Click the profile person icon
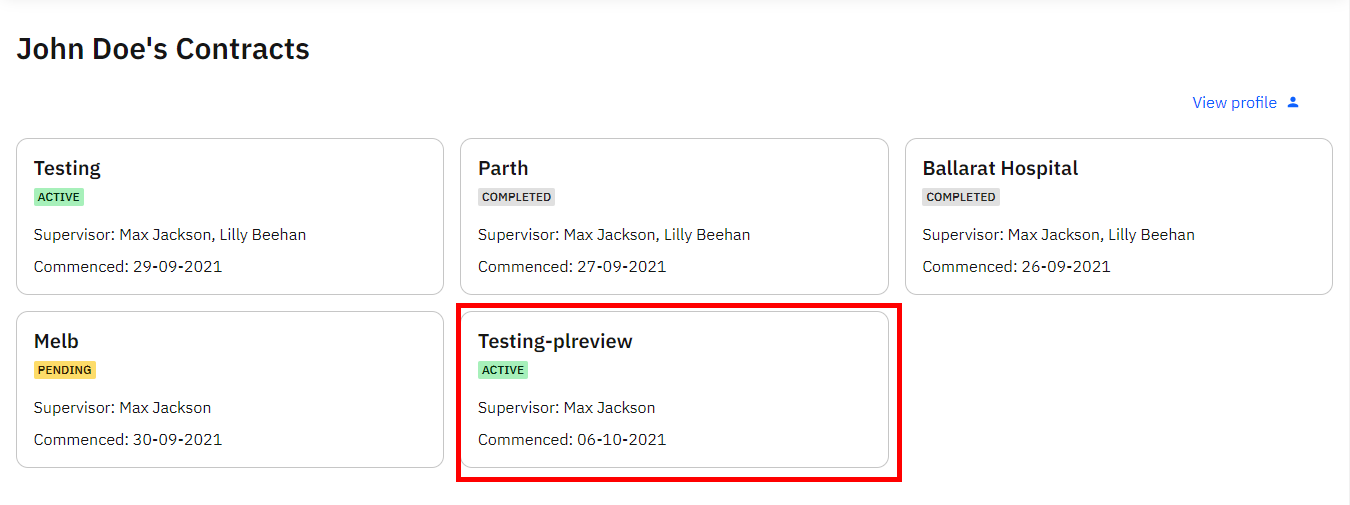Viewport: 1350px width, 505px height. (1292, 102)
